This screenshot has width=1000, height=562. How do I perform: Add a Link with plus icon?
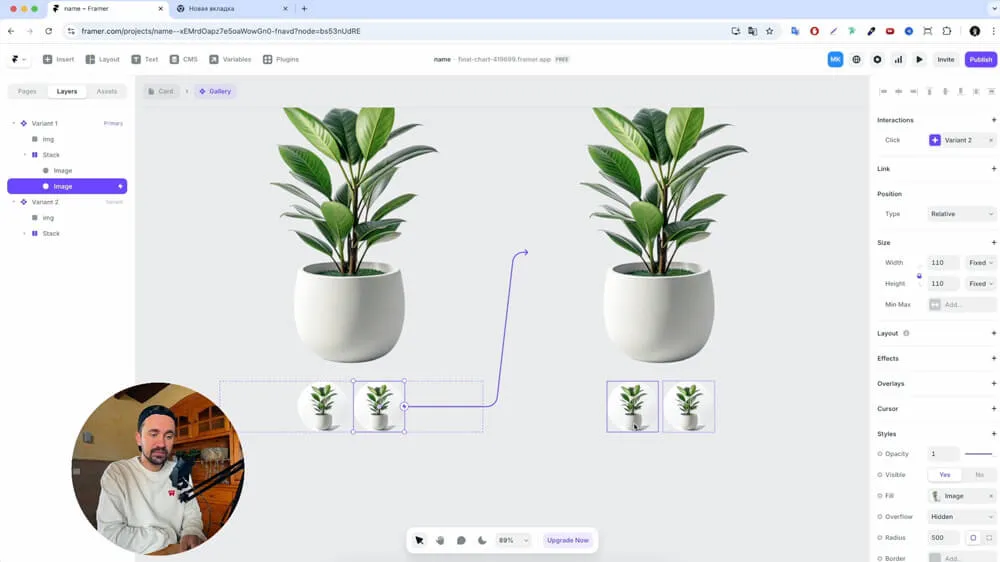(x=993, y=168)
